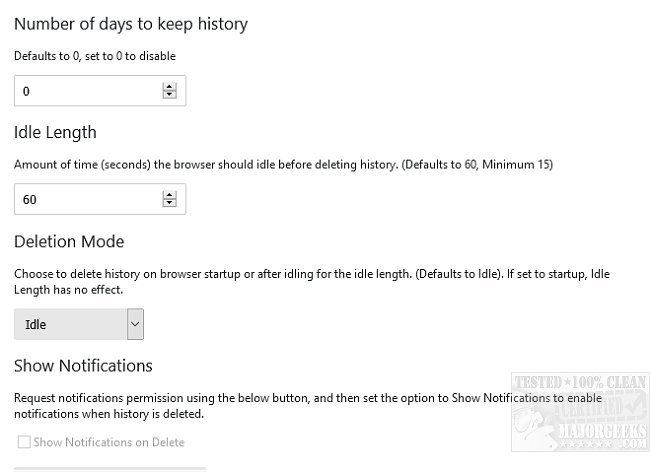Increase the days to keep history value
The height and width of the screenshot is (472, 650).
169,87
